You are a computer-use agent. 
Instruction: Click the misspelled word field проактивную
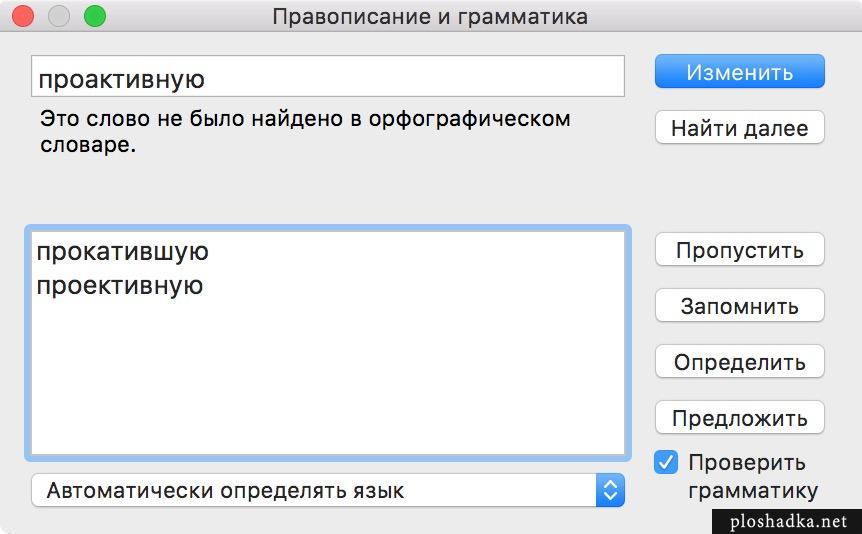328,76
